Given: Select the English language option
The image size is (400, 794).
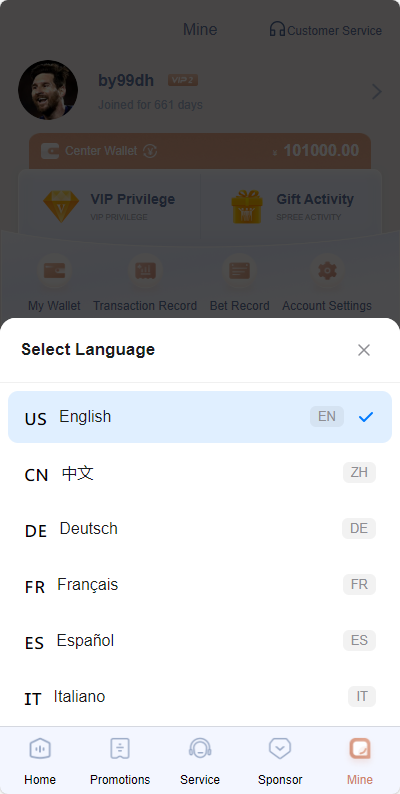Looking at the screenshot, I should [200, 417].
